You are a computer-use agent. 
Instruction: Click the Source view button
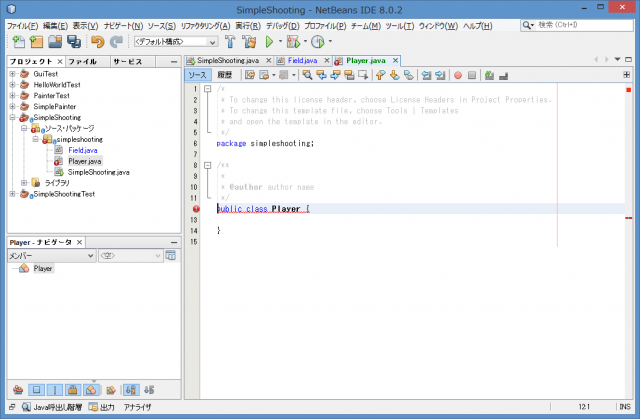[x=198, y=75]
